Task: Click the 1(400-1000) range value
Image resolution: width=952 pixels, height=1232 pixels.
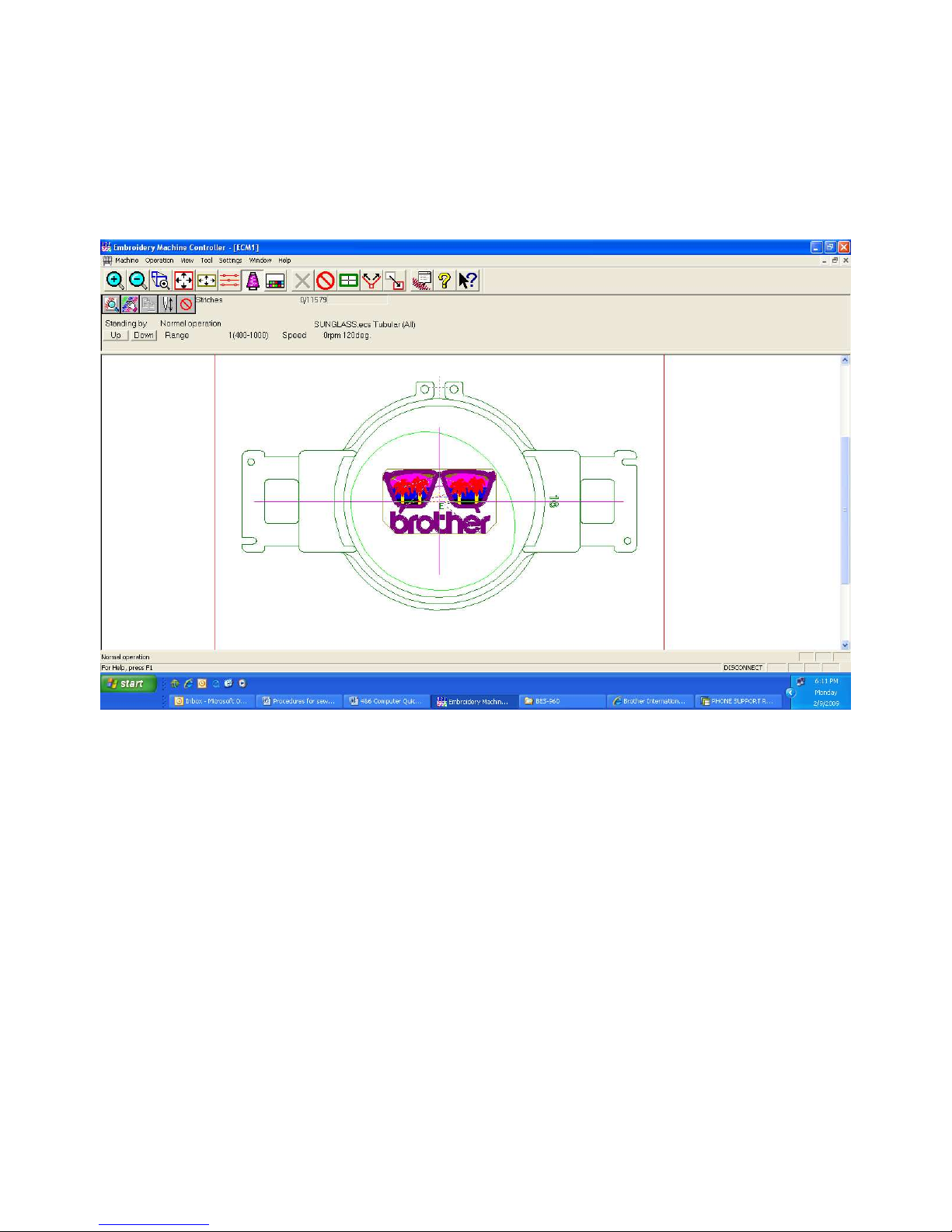Action: [x=248, y=335]
